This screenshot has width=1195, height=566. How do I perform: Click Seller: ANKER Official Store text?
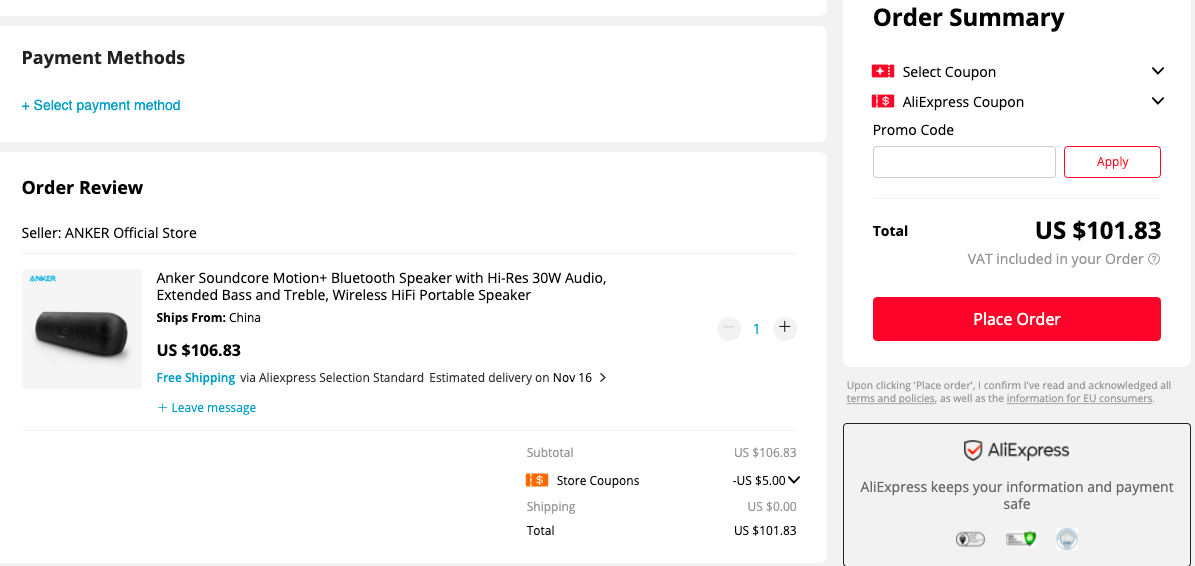click(x=109, y=233)
